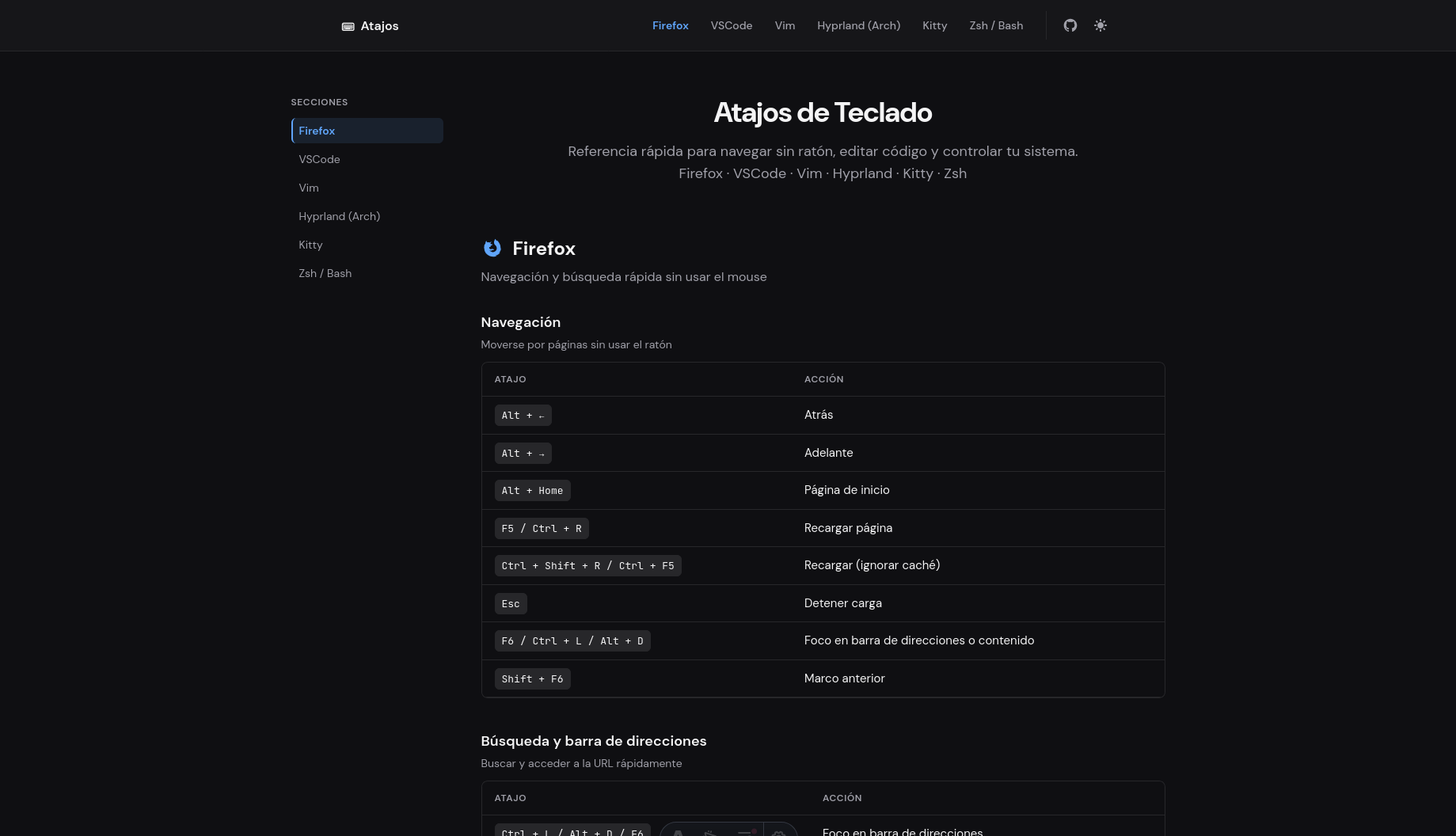Screen dimensions: 1456x836
Task: Open the GitHub repository from the navbar
Action: click(x=1070, y=25)
